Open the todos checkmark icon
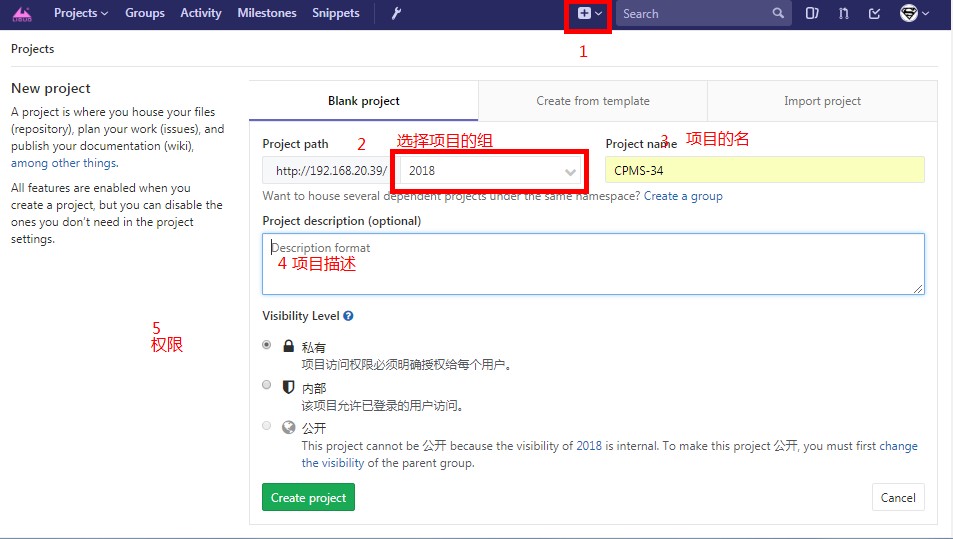The width and height of the screenshot is (953, 539). click(875, 14)
